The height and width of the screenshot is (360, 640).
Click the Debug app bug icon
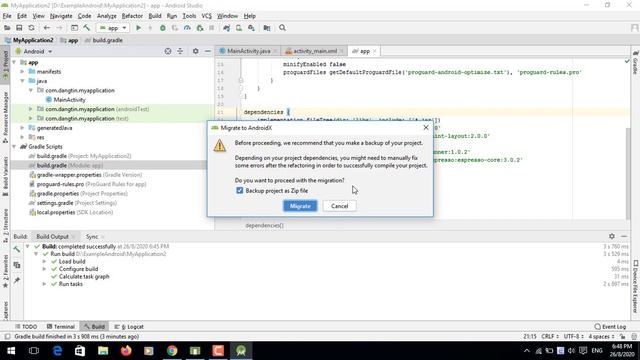162,28
